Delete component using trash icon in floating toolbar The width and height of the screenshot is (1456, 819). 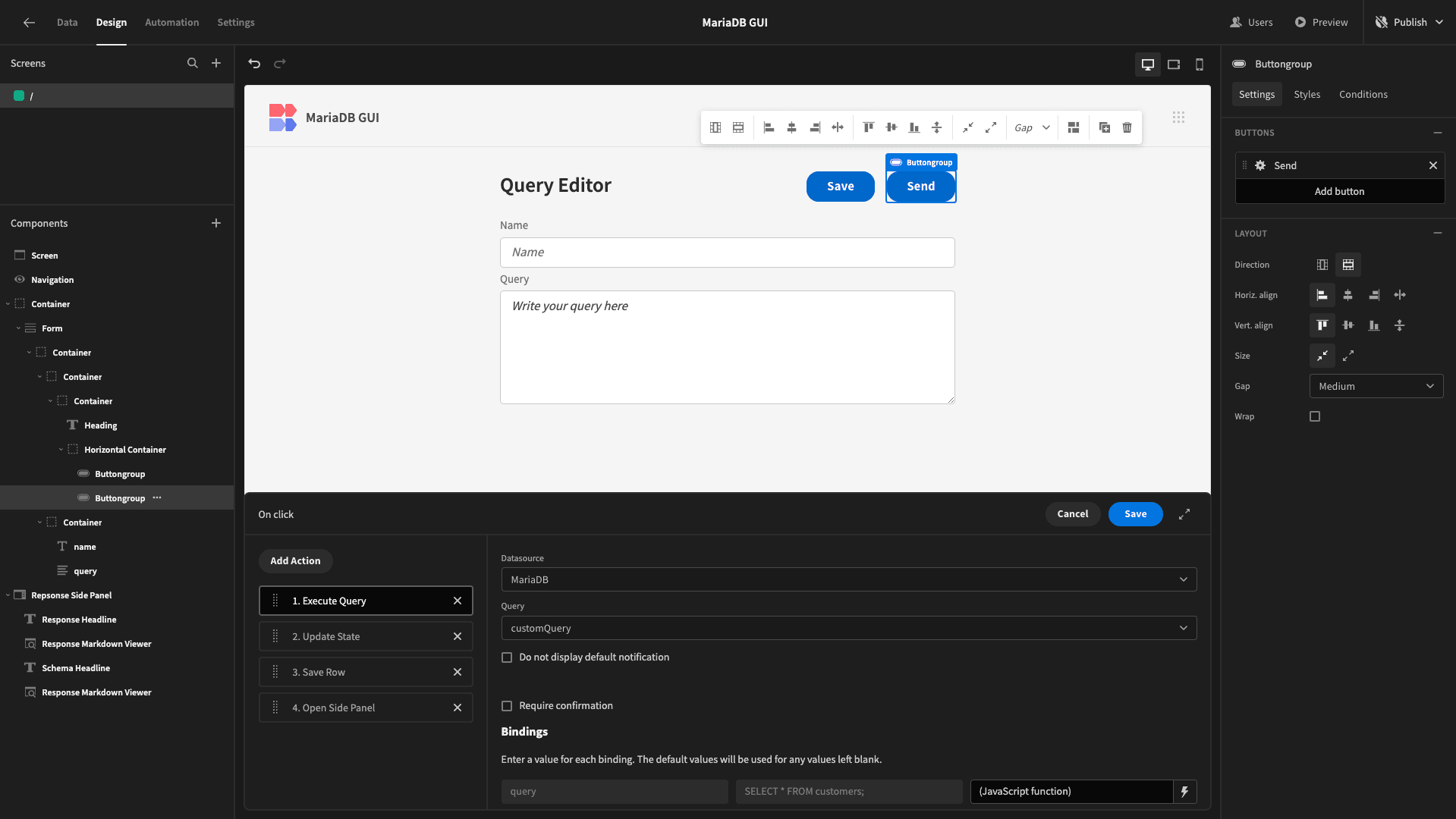(x=1127, y=127)
